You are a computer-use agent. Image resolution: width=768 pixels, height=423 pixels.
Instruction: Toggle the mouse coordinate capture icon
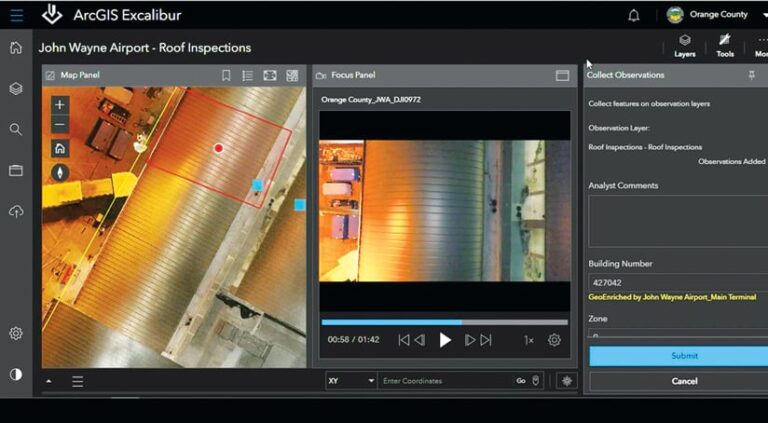click(535, 380)
